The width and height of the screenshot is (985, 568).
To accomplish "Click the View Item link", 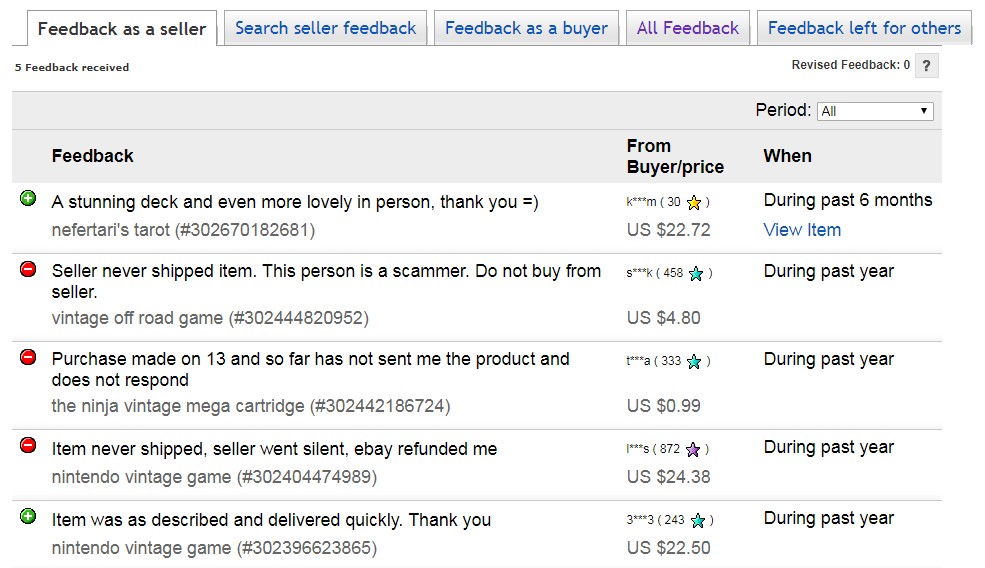I will coord(802,230).
